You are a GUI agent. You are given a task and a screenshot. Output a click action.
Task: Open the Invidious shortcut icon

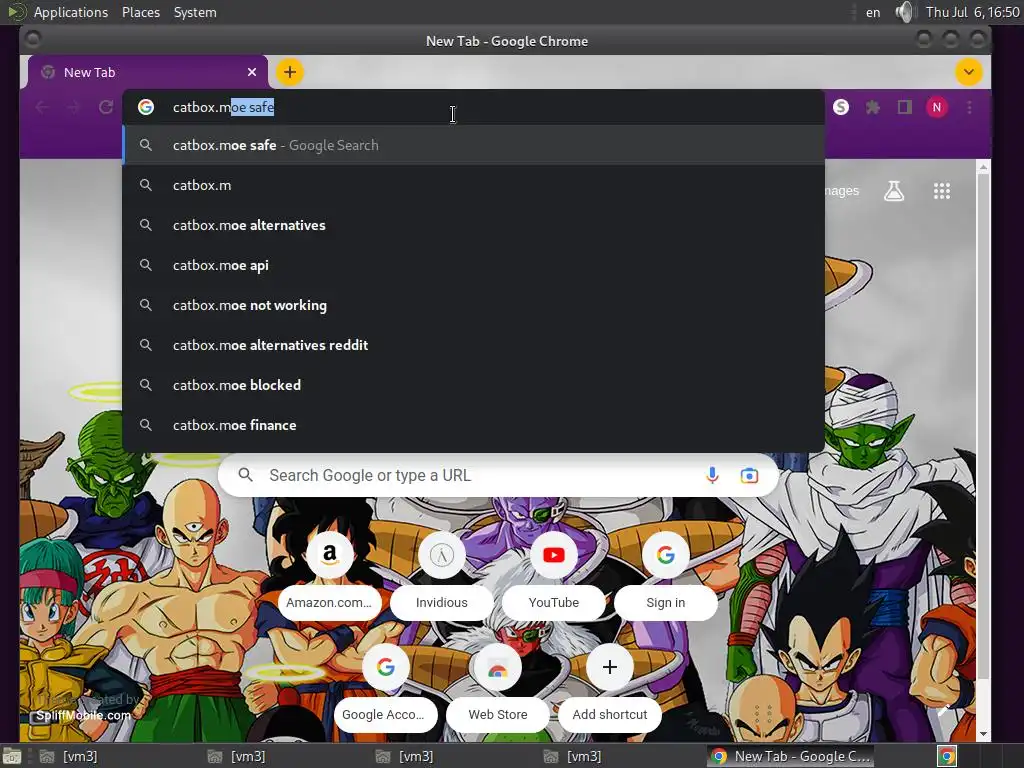click(x=442, y=555)
